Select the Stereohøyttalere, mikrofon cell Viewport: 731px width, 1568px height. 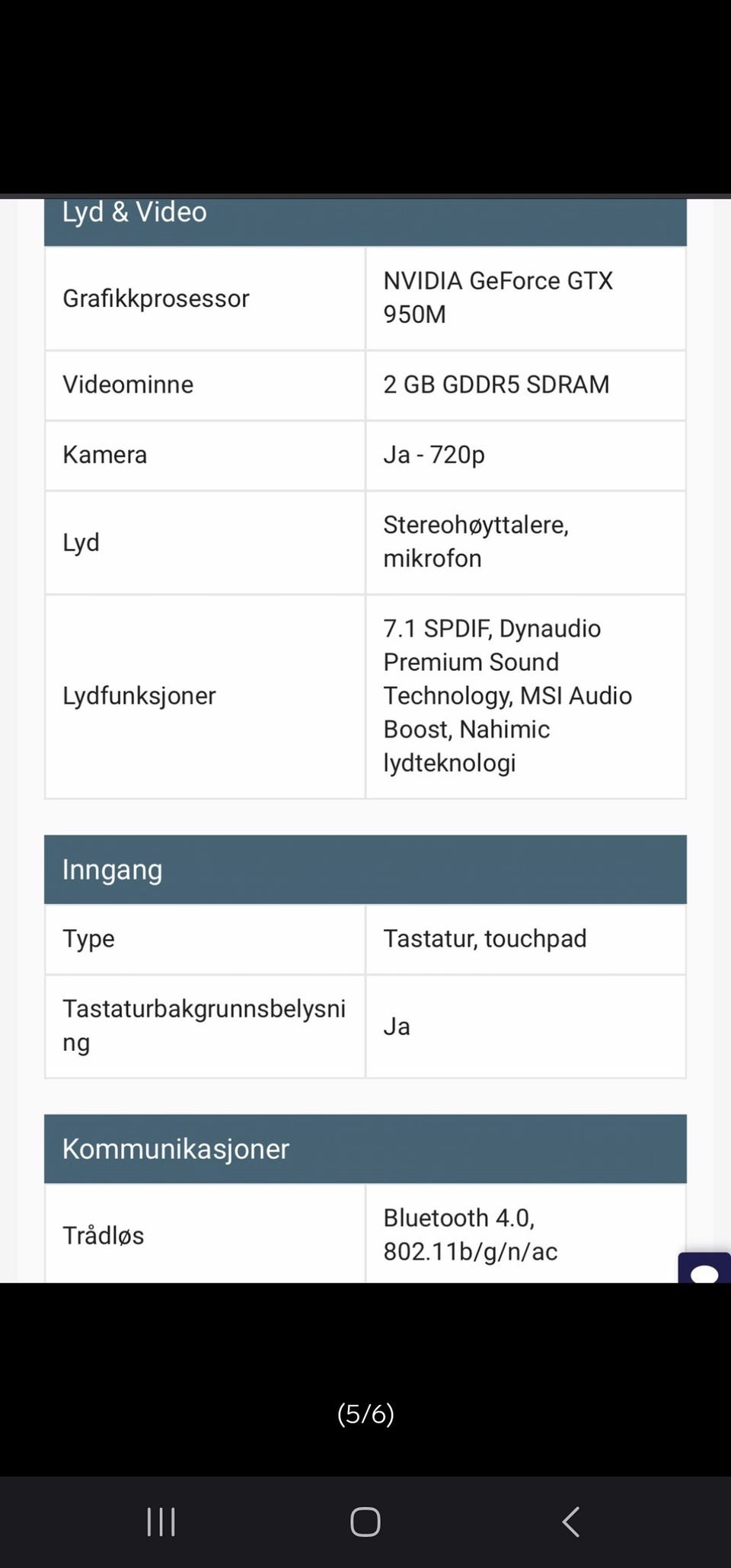pos(476,541)
